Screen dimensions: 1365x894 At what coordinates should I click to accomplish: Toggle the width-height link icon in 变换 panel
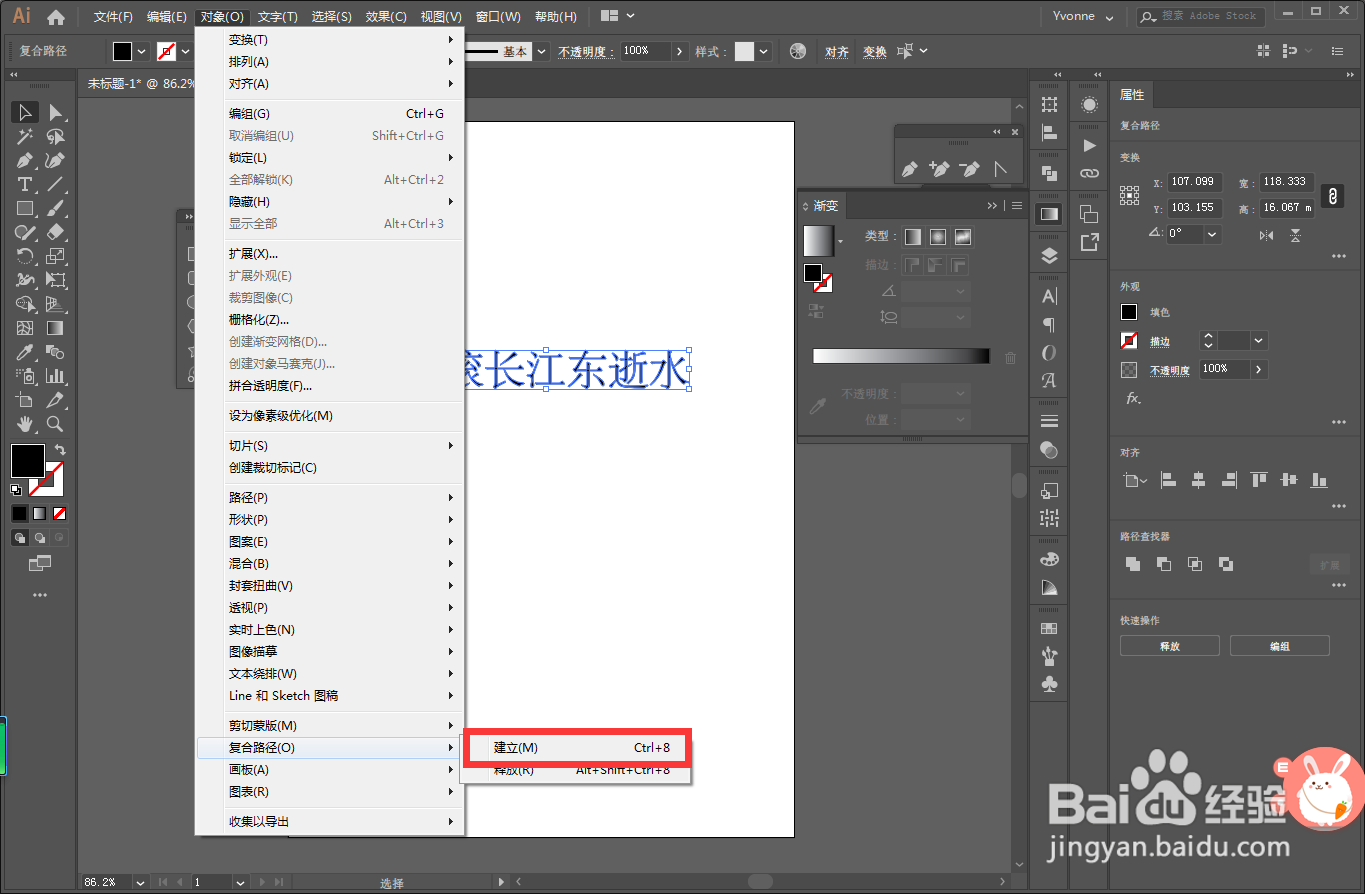click(x=1332, y=196)
